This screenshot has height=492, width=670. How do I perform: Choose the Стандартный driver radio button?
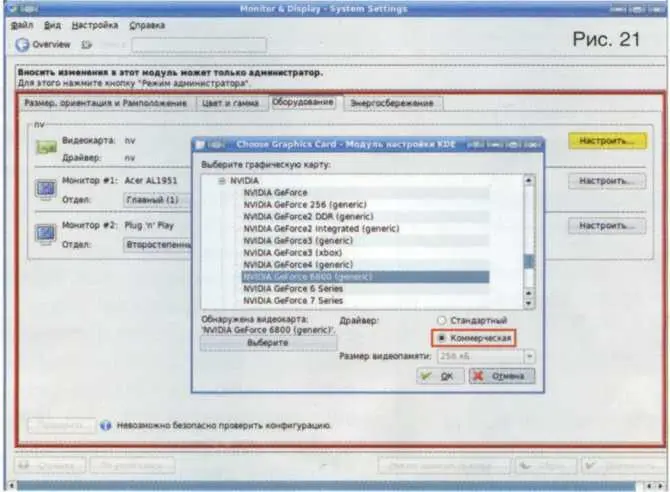click(x=442, y=320)
